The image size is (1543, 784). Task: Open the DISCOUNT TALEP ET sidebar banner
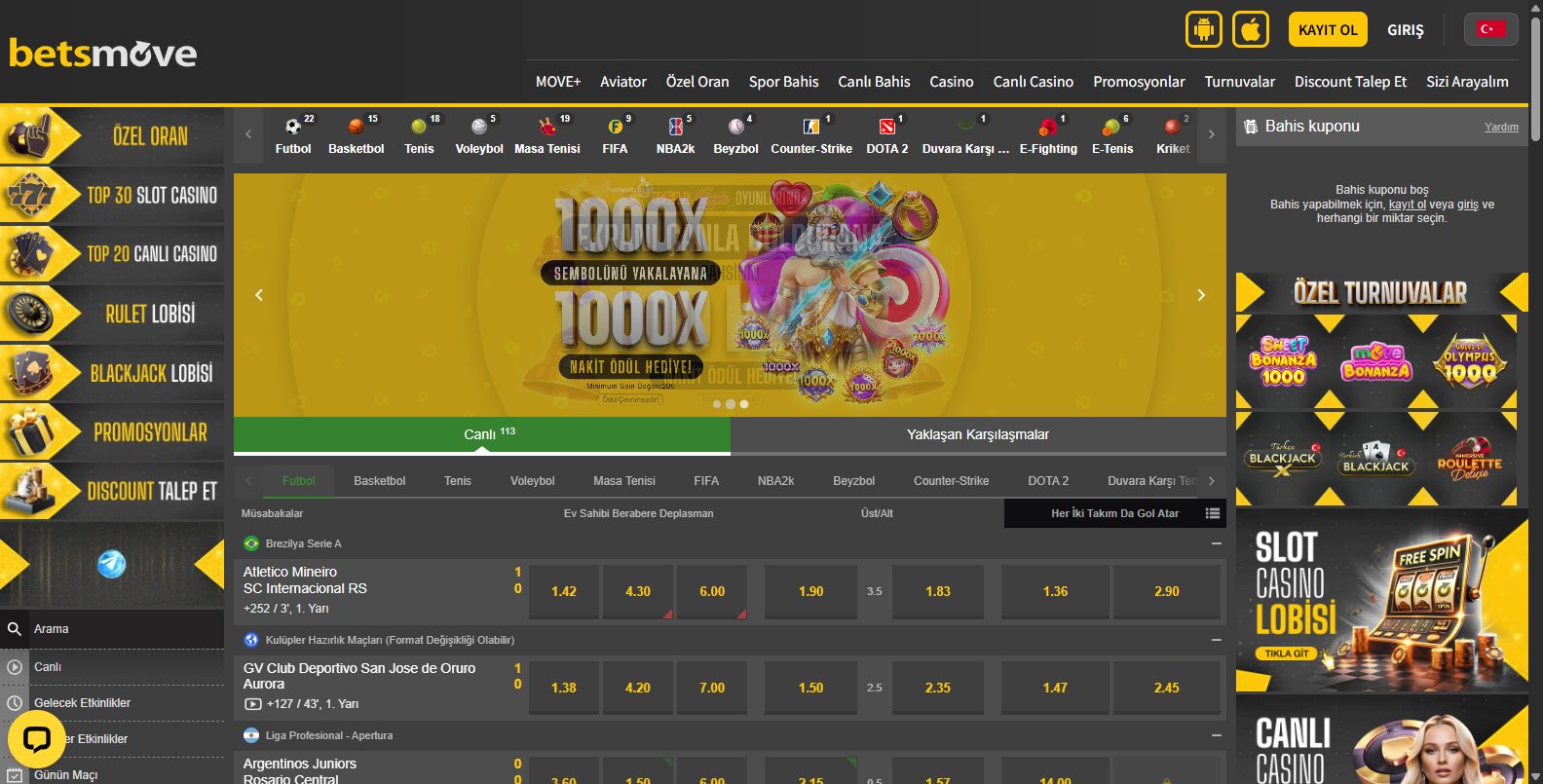point(112,491)
